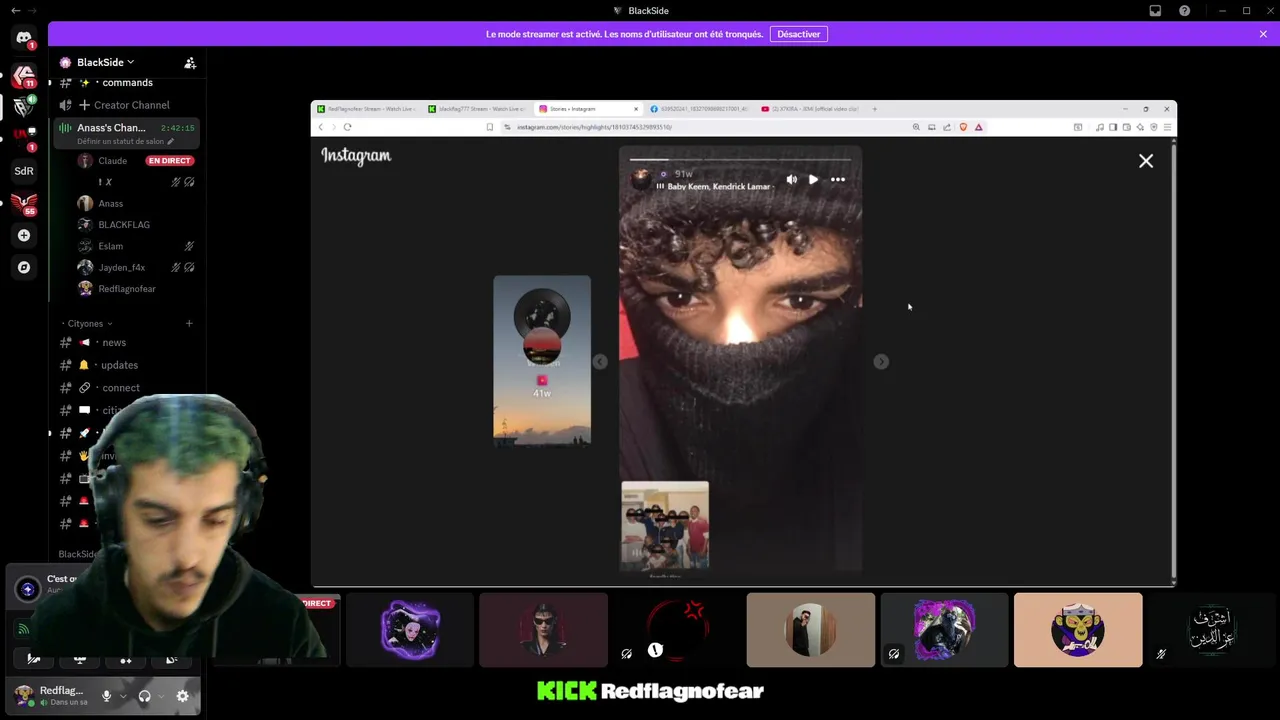Image resolution: width=1280 pixels, height=720 pixels.
Task: Open Discord direct messages home icon
Action: 24,38
